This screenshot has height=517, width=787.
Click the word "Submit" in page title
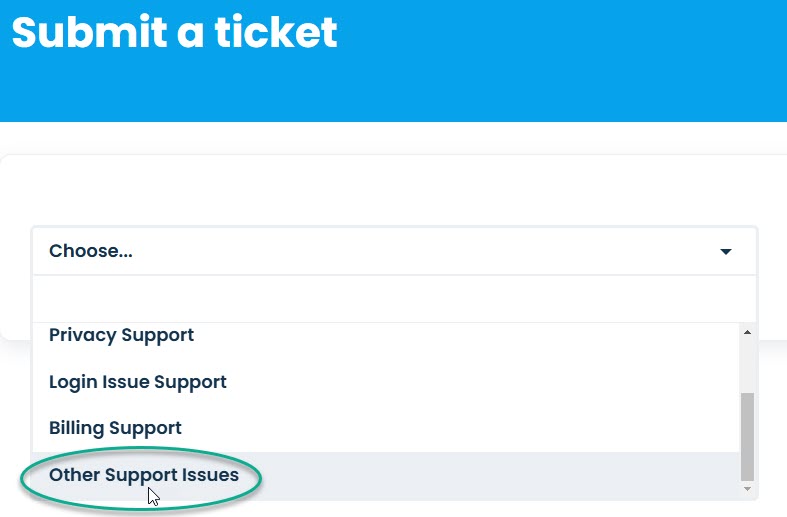[89, 32]
